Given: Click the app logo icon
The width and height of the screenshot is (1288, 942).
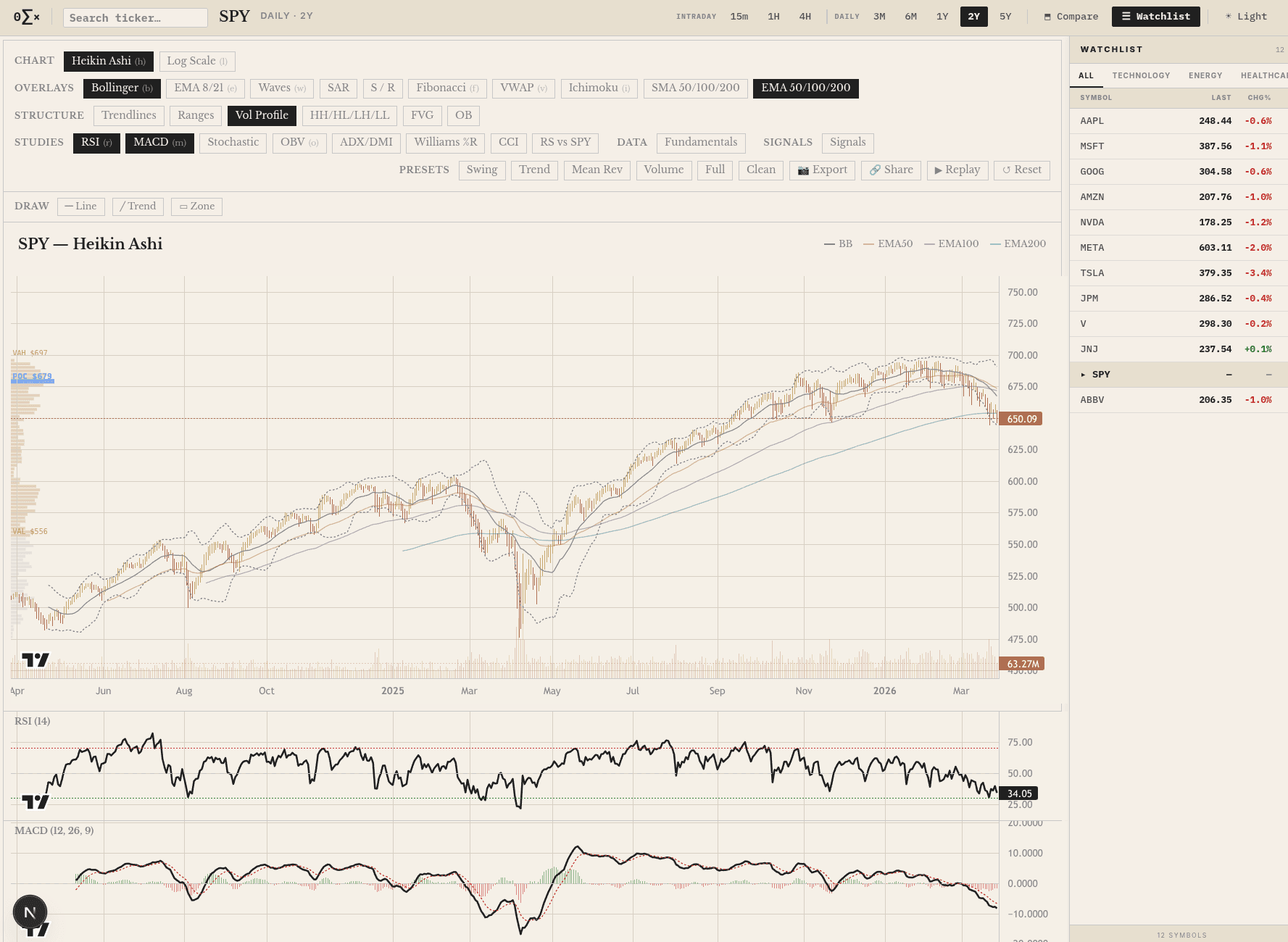Looking at the screenshot, I should tap(27, 17).
